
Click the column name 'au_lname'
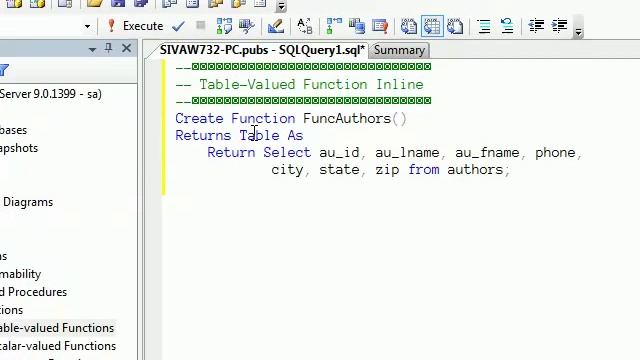[407, 153]
